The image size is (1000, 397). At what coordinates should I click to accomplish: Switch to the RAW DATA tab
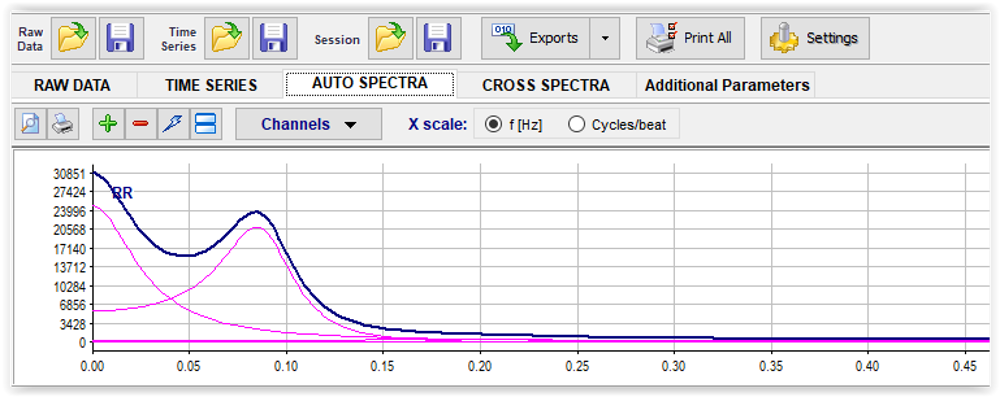pos(72,85)
